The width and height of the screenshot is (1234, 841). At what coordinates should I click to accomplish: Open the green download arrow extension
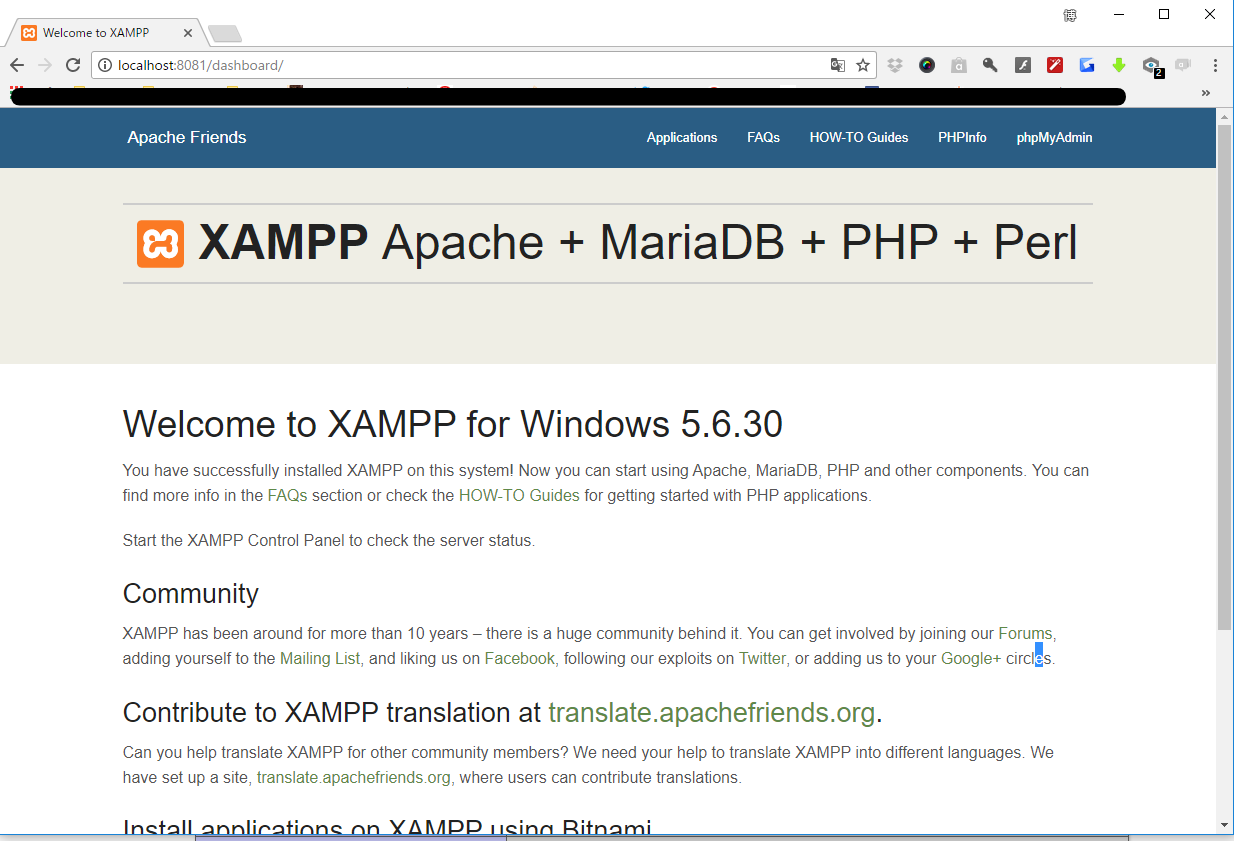click(1119, 65)
